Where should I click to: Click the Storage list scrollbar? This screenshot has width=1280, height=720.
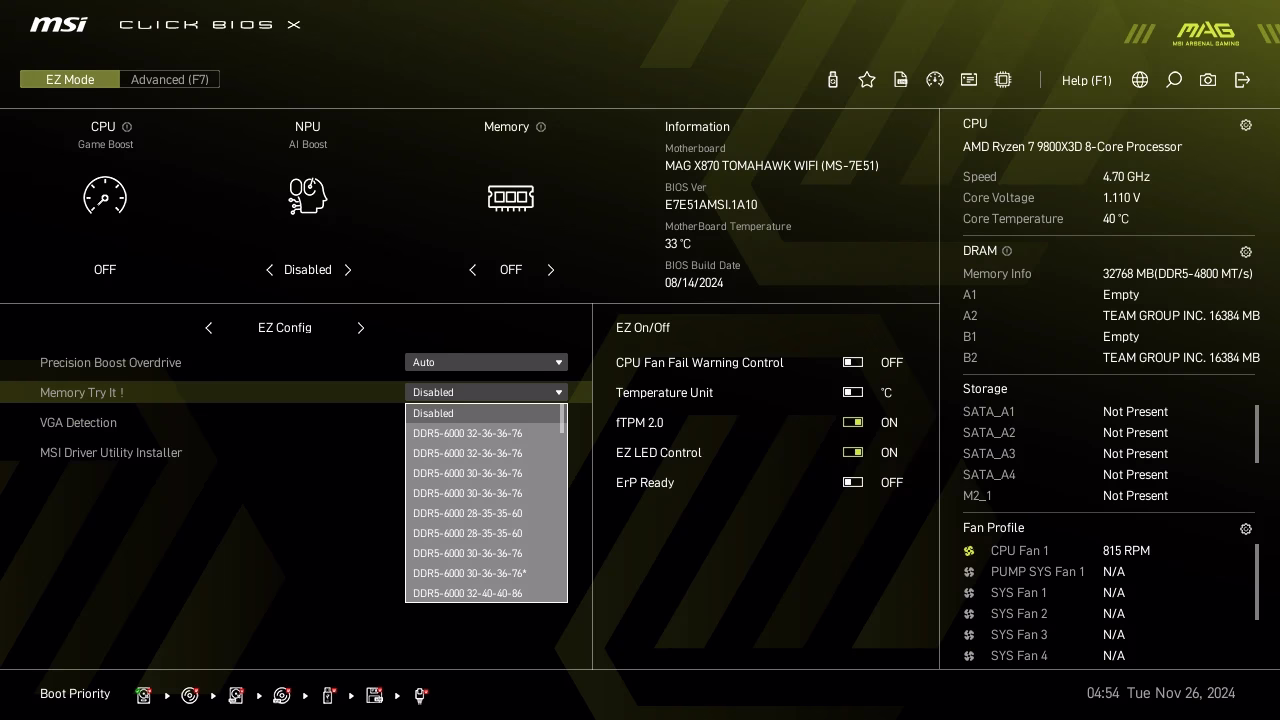(1257, 434)
